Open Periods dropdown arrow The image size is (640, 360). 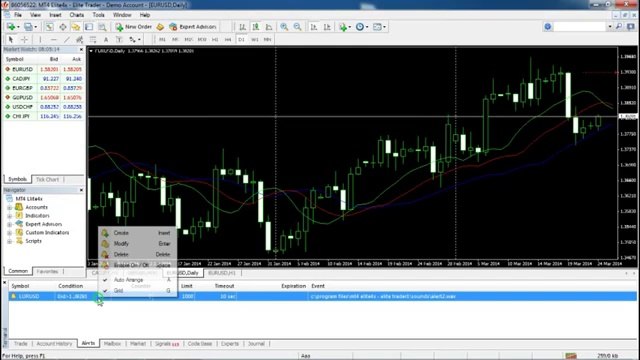pyautogui.click(x=367, y=27)
